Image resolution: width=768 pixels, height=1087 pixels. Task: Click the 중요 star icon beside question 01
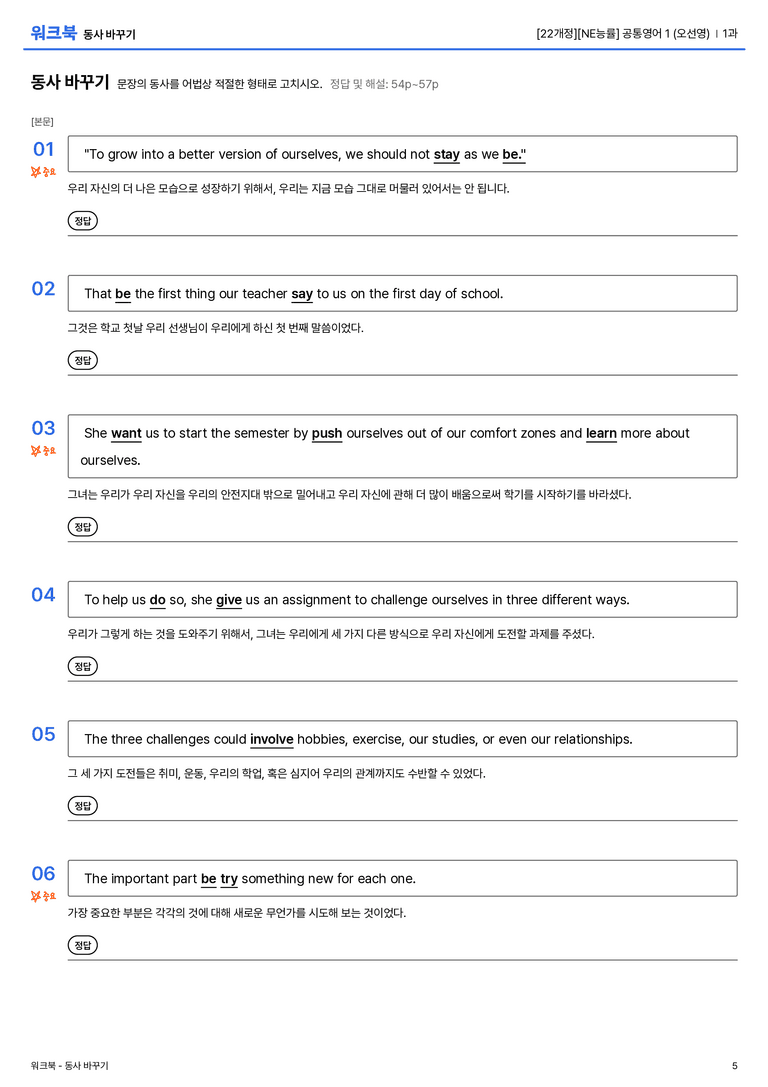(x=36, y=172)
